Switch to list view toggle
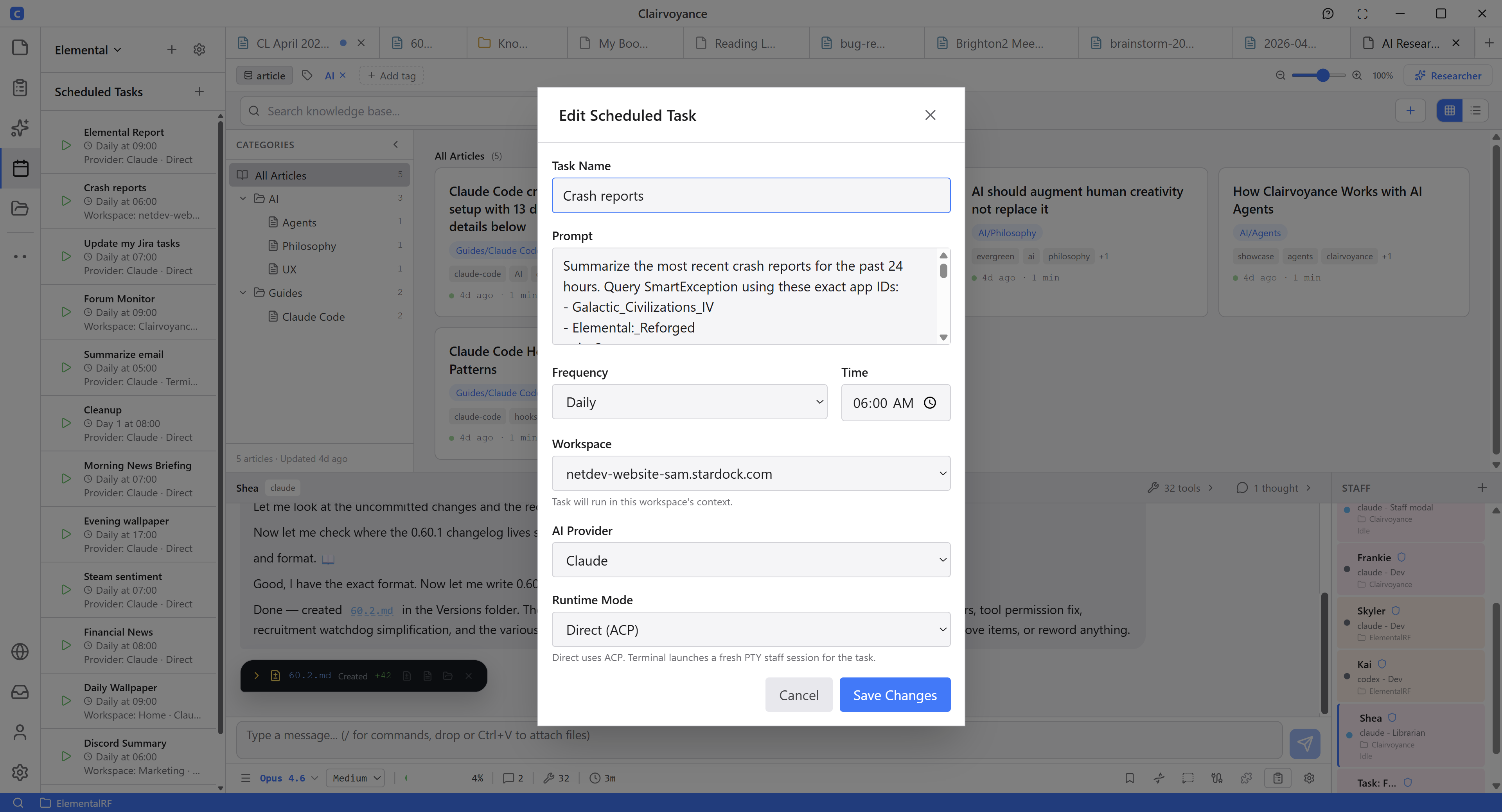This screenshot has height=812, width=1502. pyautogui.click(x=1475, y=111)
